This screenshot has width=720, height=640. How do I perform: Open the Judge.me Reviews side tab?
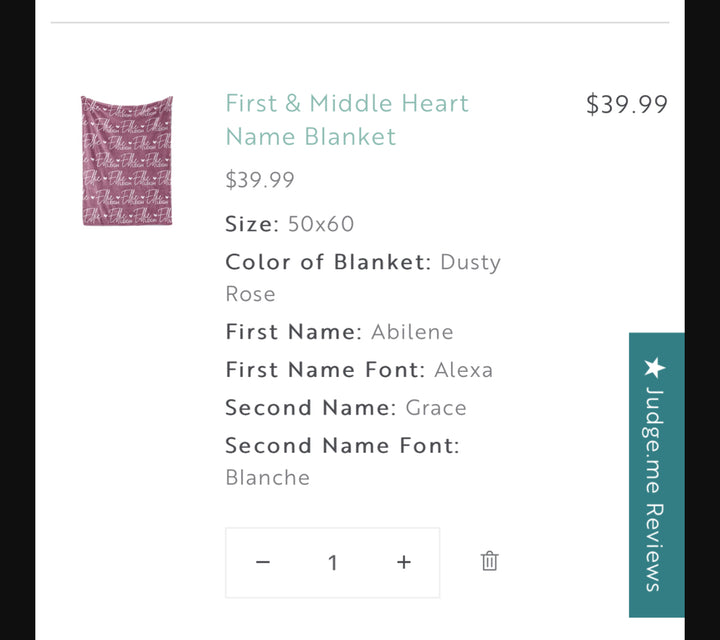coord(656,475)
